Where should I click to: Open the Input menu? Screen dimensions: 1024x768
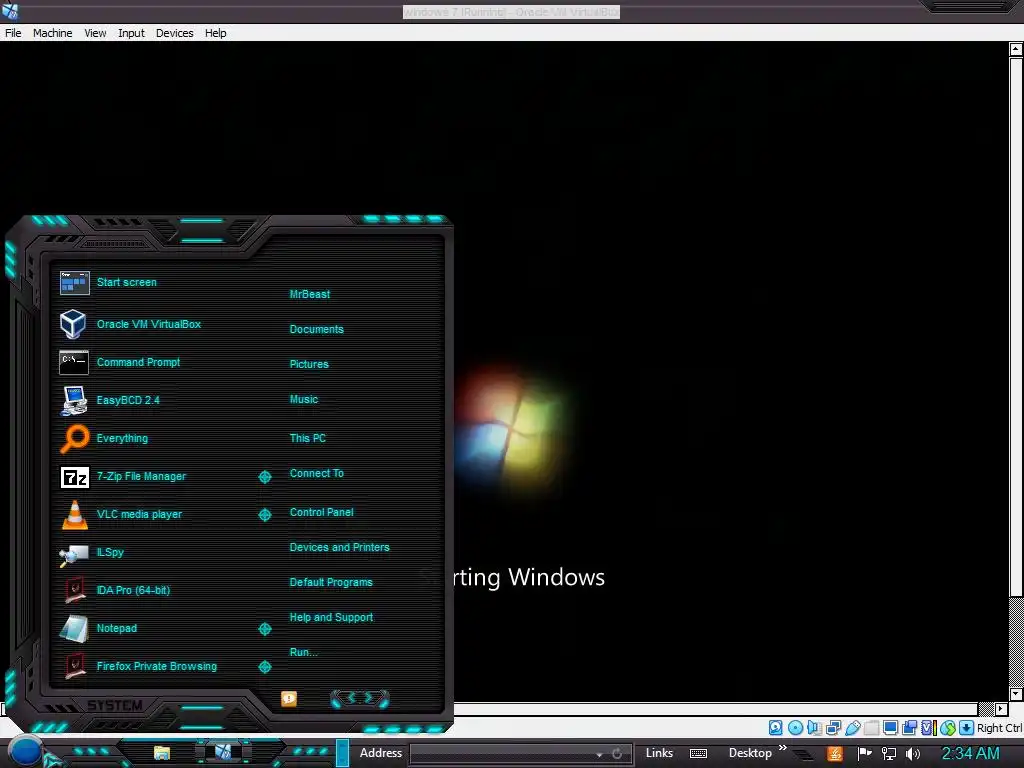point(131,33)
